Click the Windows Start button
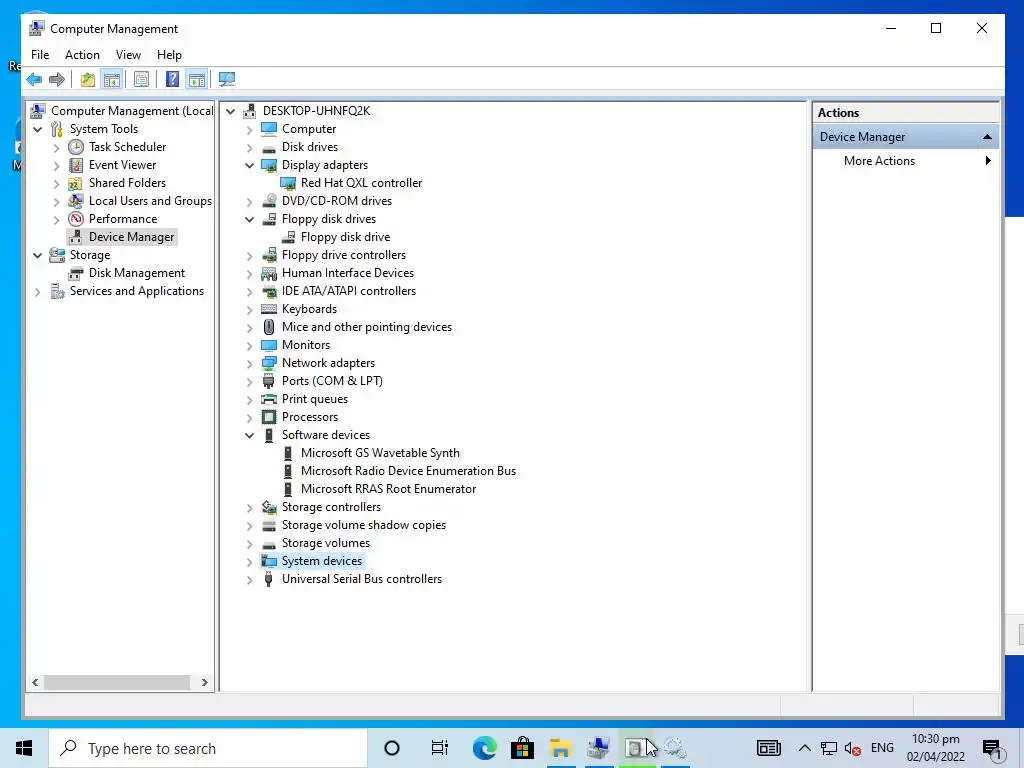This screenshot has height=768, width=1024. click(24, 748)
